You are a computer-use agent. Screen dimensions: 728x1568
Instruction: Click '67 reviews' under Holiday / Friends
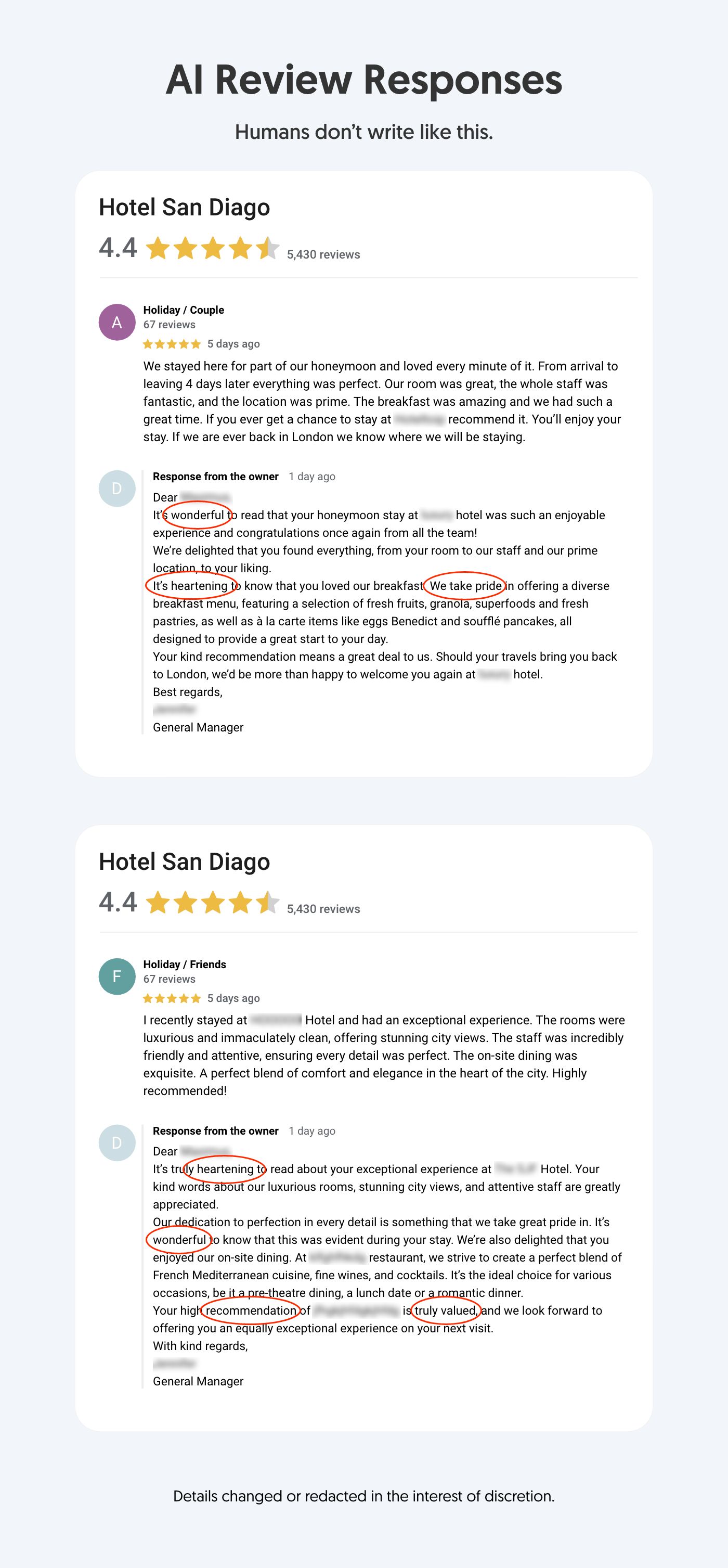tap(169, 979)
